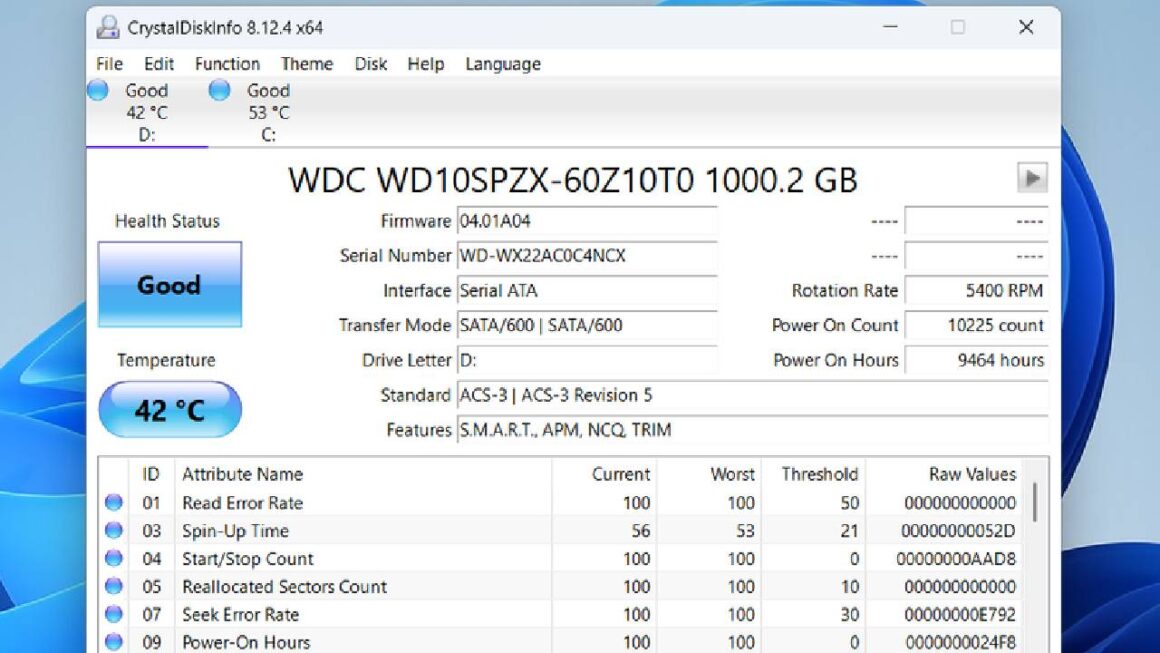Click status orb of Start/Stop Count row
Viewport: 1160px width, 653px height.
click(x=114, y=558)
